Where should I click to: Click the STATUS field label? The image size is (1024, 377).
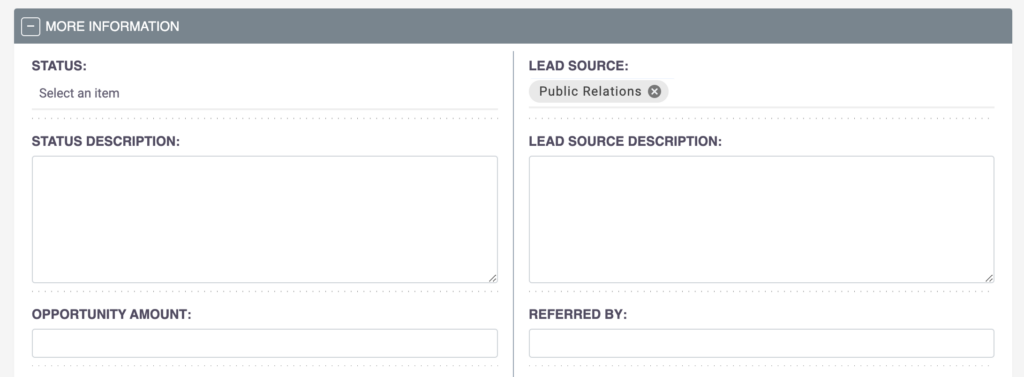coord(59,66)
